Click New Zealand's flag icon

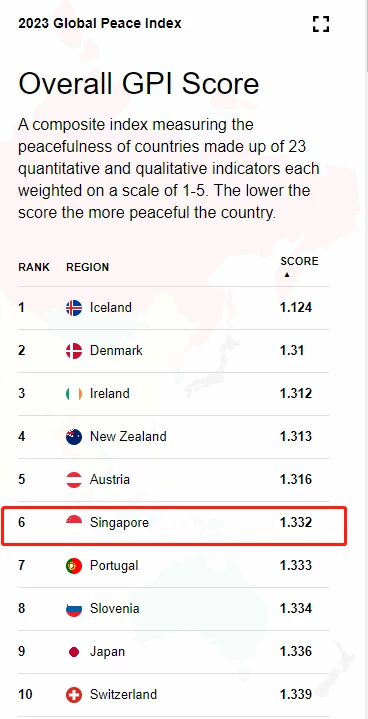click(74, 437)
